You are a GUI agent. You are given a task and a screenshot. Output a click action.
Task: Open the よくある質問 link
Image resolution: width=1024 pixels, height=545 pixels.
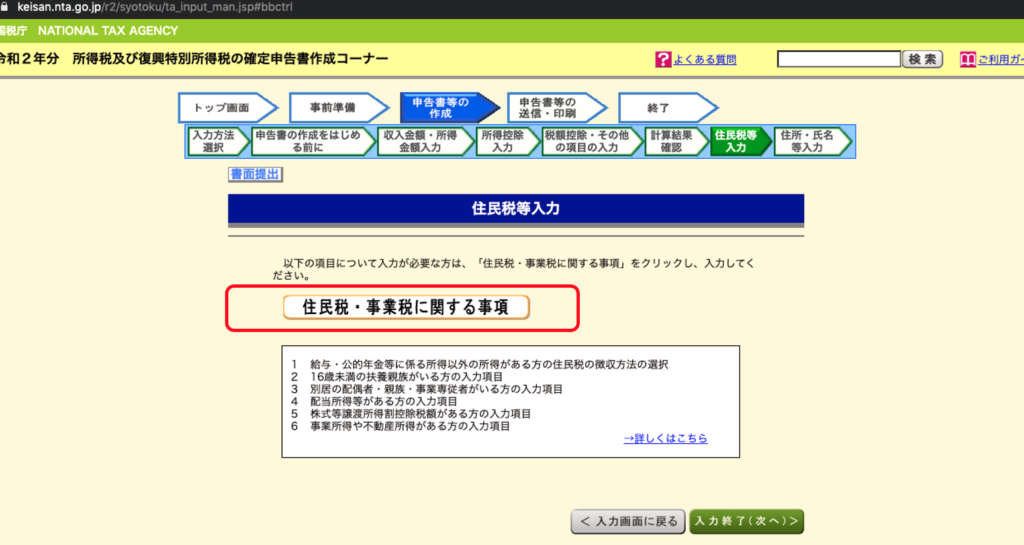click(x=705, y=59)
